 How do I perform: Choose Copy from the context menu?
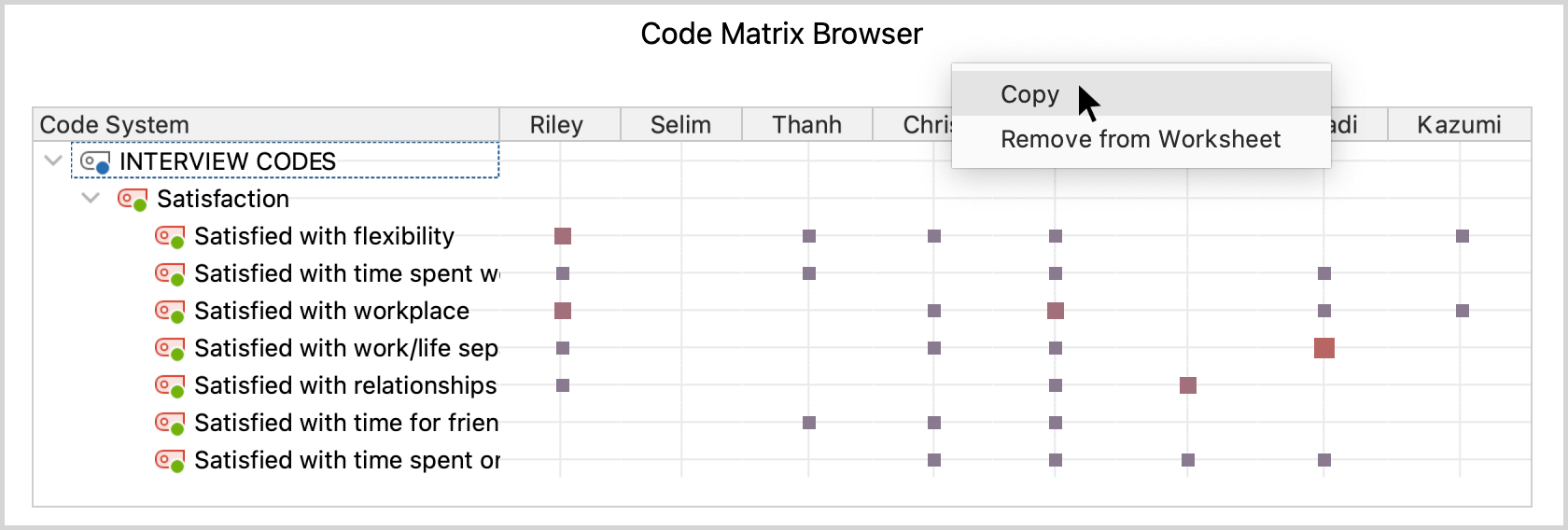click(1029, 94)
